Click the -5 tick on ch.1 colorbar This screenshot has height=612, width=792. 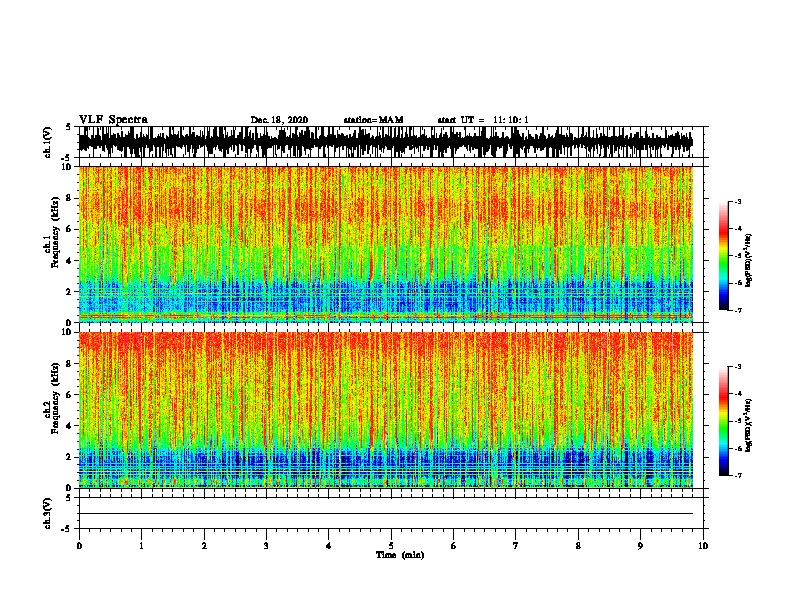coord(737,256)
